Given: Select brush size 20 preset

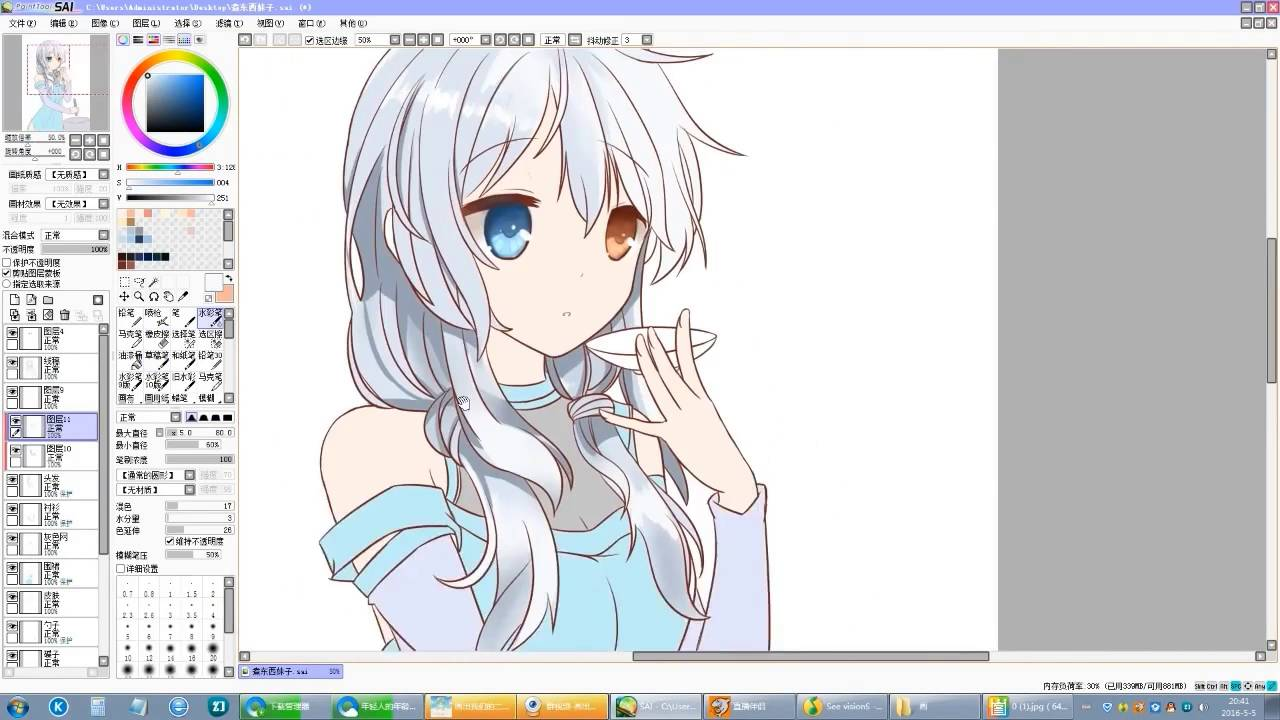Looking at the screenshot, I should tap(213, 650).
